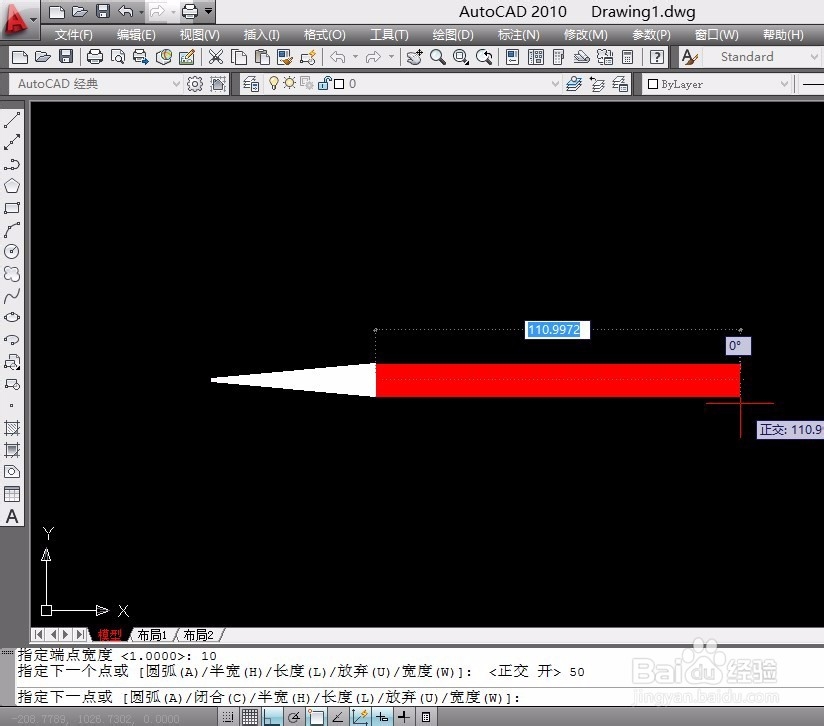Viewport: 824px width, 726px height.
Task: Switch to the 布局1 layout tab
Action: coord(152,635)
